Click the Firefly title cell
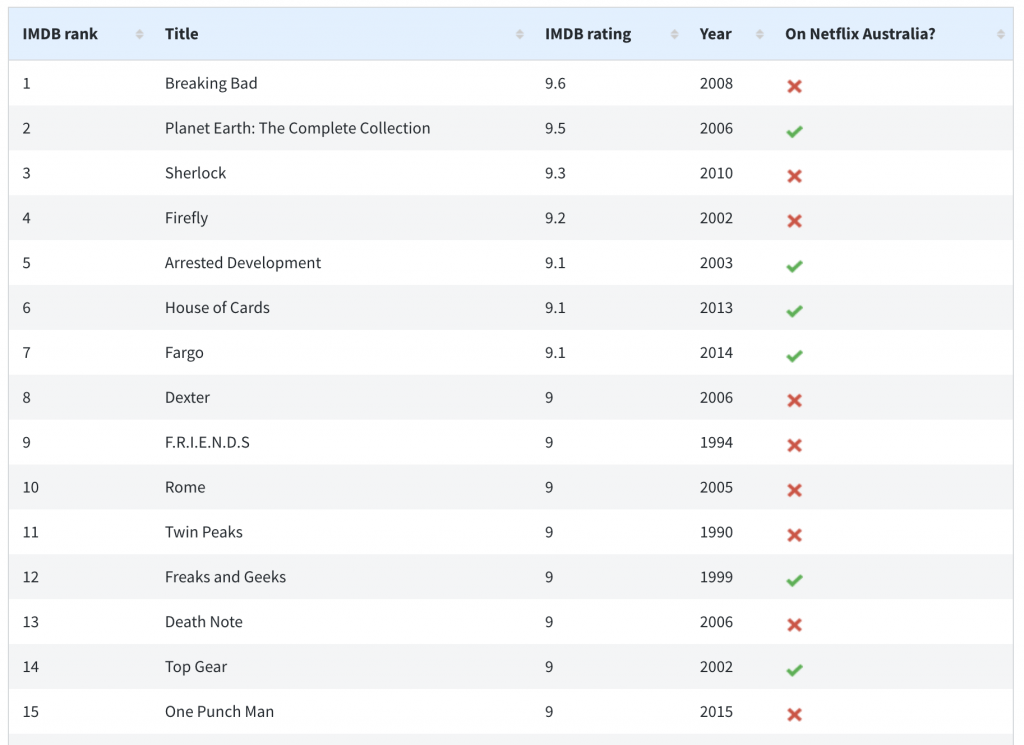This screenshot has height=745, width=1024. 186,218
